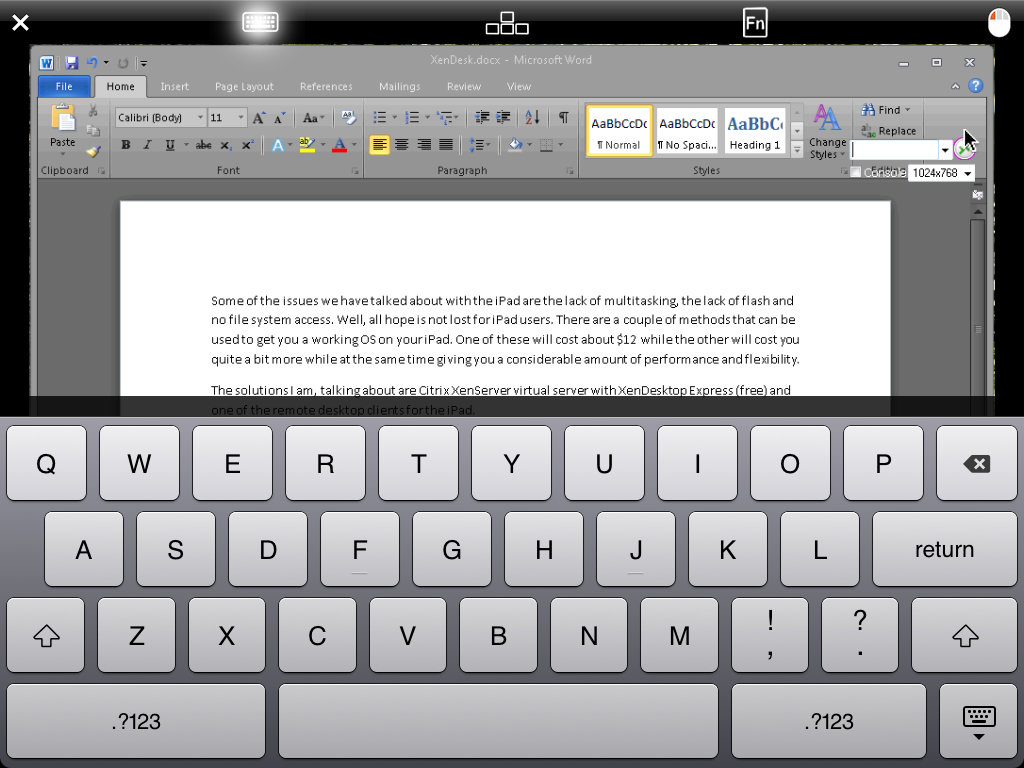Click the Paste icon in Clipboard group

click(x=63, y=120)
